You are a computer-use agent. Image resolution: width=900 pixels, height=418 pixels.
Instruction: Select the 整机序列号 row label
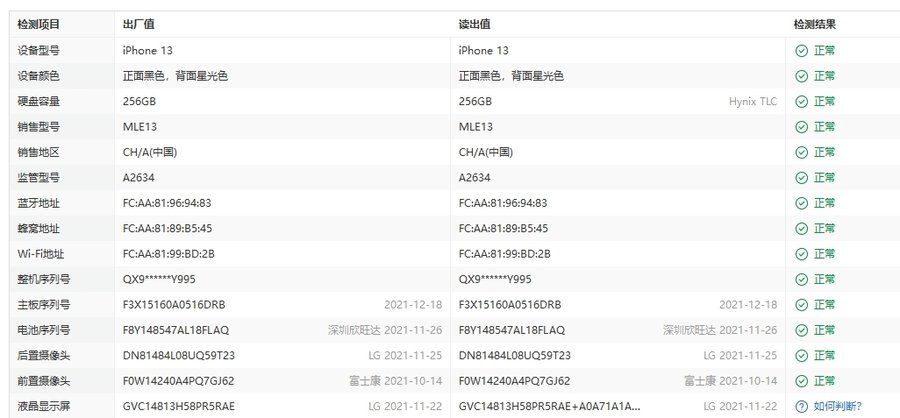(44, 279)
